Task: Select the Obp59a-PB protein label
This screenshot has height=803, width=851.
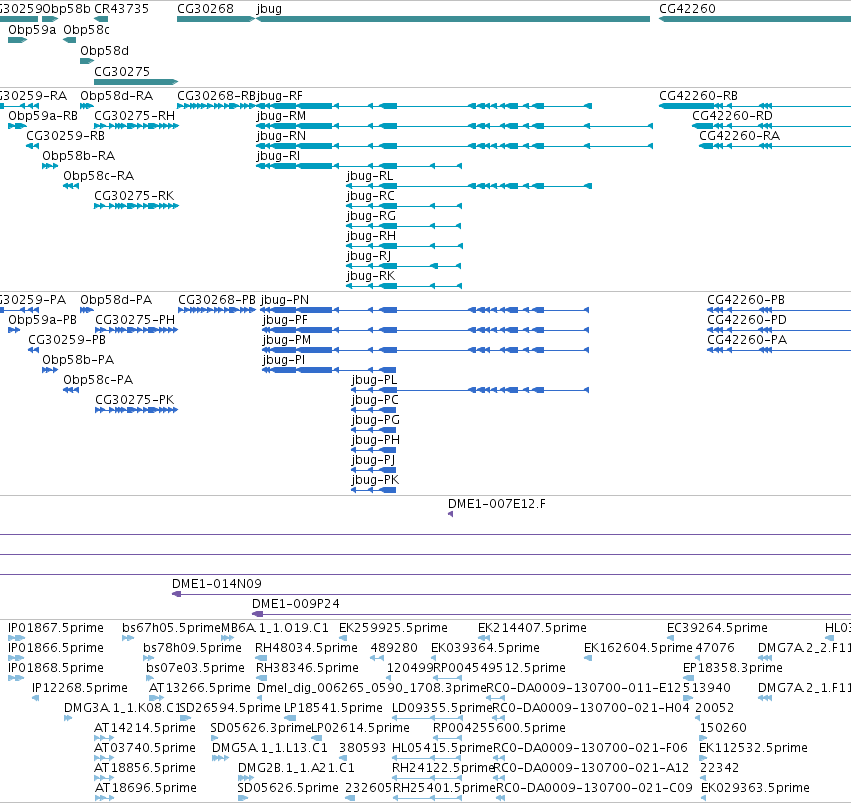Action: (42, 320)
